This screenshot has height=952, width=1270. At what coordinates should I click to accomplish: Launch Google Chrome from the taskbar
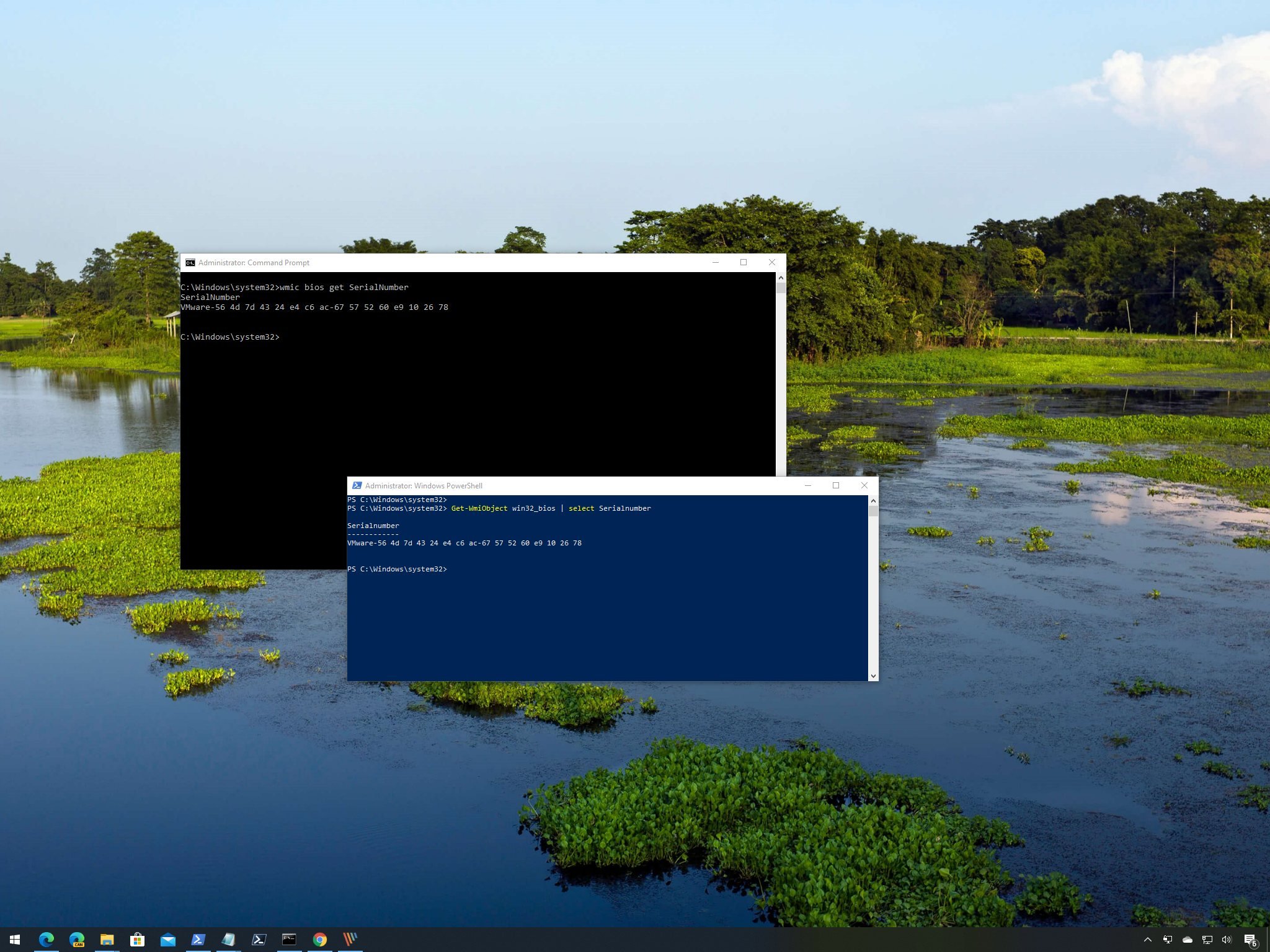tap(320, 940)
